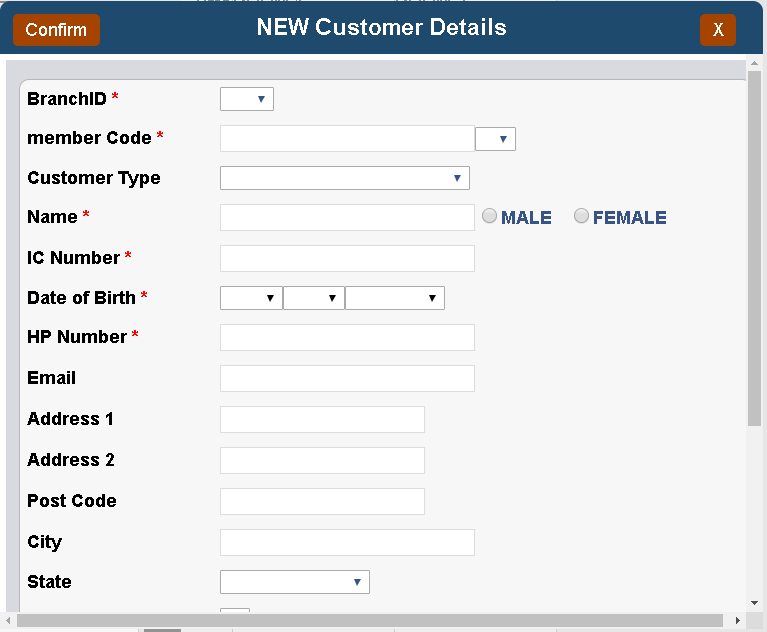The image size is (767, 632).
Task: Click the HP Number input box
Action: [x=347, y=338]
